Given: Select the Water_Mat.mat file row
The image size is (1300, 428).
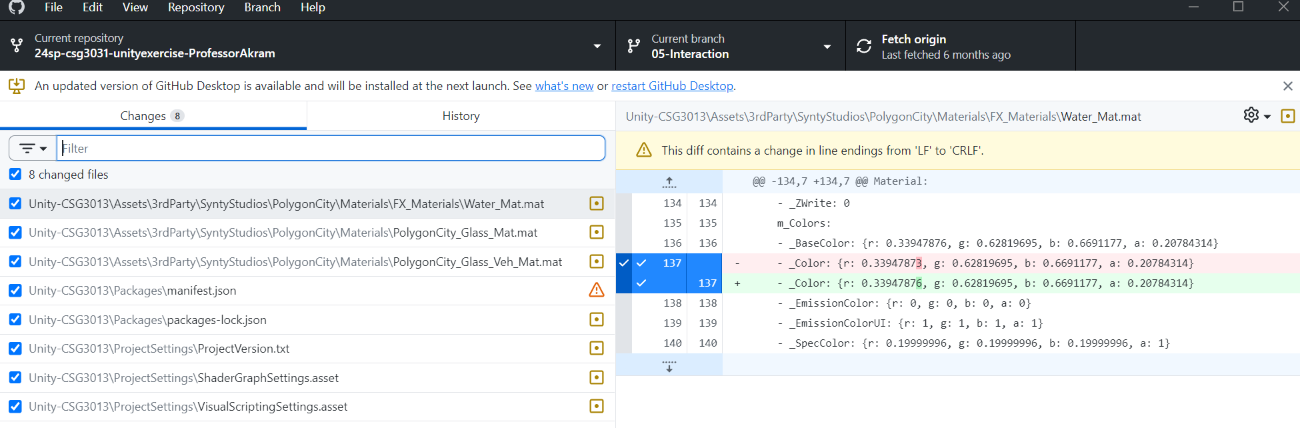Looking at the screenshot, I should (x=307, y=203).
